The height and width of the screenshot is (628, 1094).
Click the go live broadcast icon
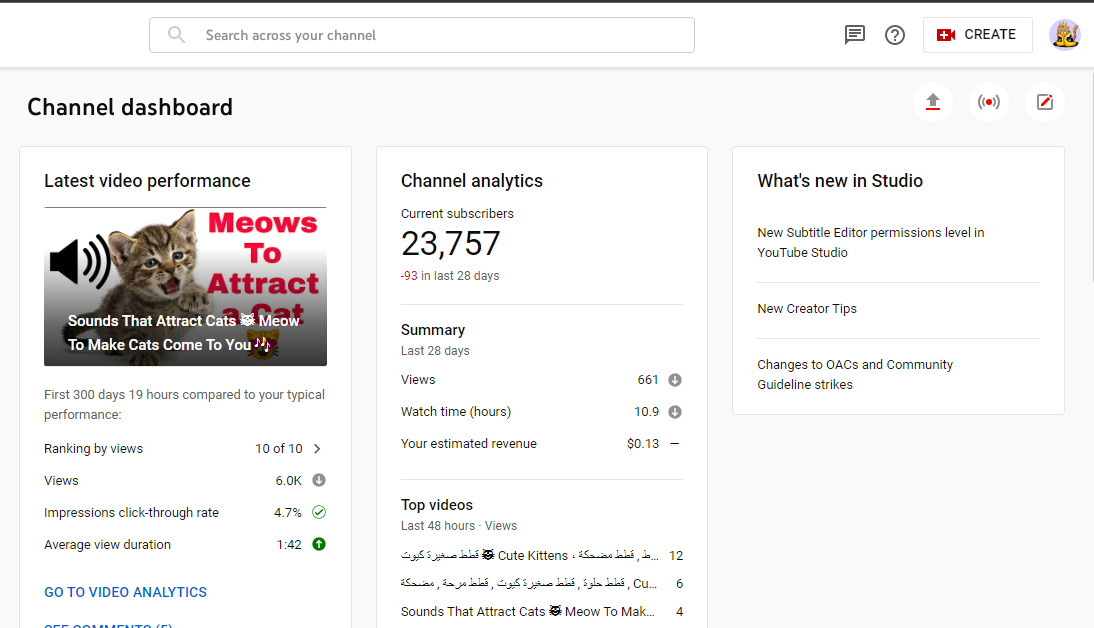tap(989, 102)
